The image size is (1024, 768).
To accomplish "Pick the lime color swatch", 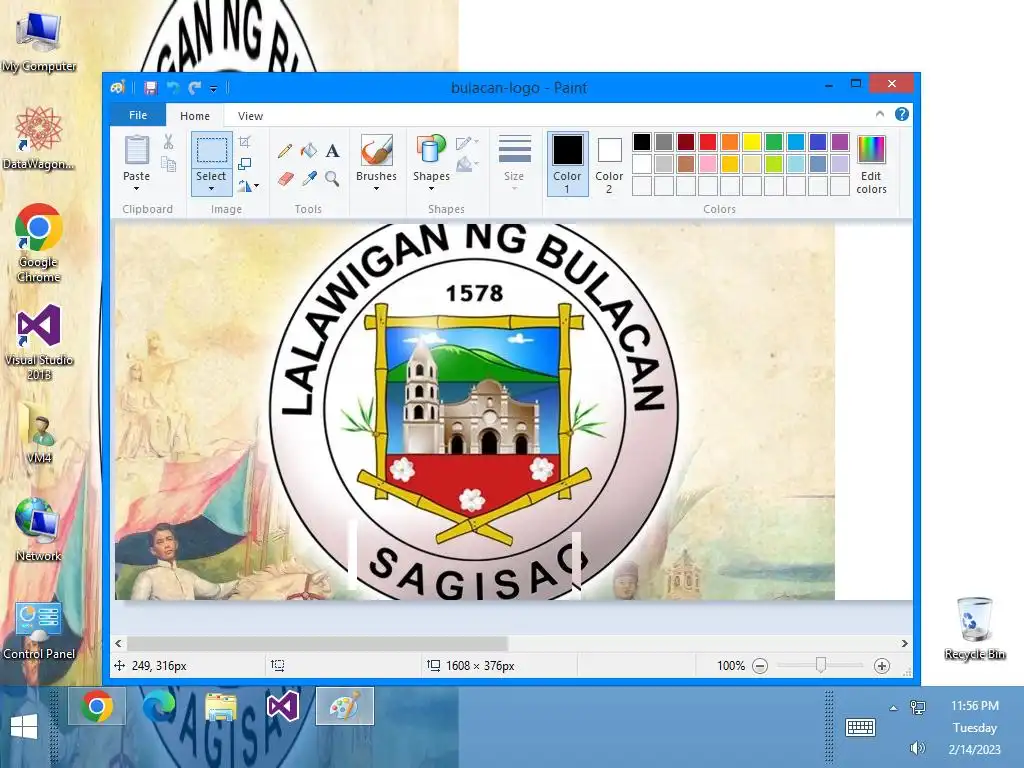I will pos(774,164).
